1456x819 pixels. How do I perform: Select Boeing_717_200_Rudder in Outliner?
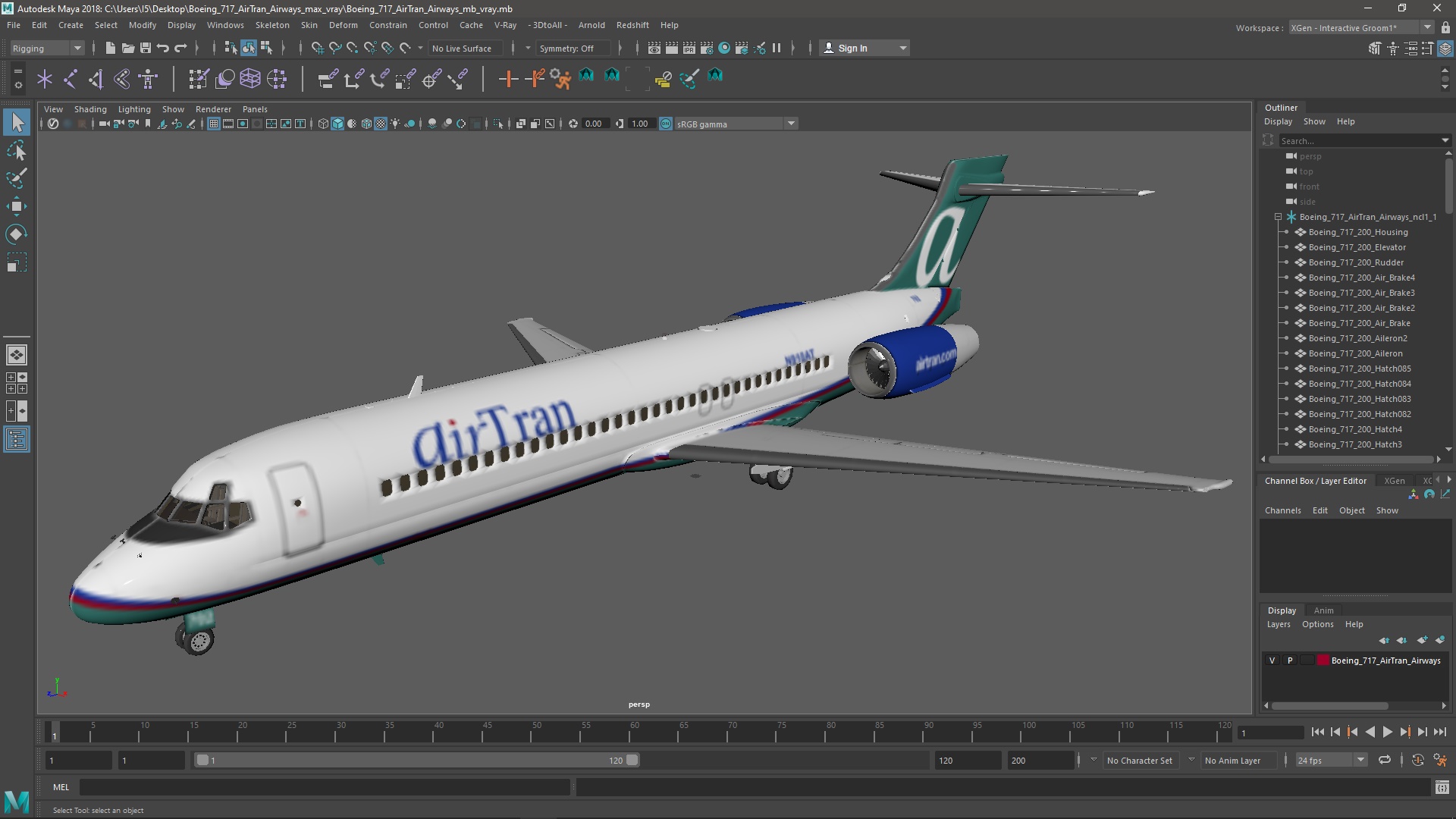click(x=1355, y=262)
